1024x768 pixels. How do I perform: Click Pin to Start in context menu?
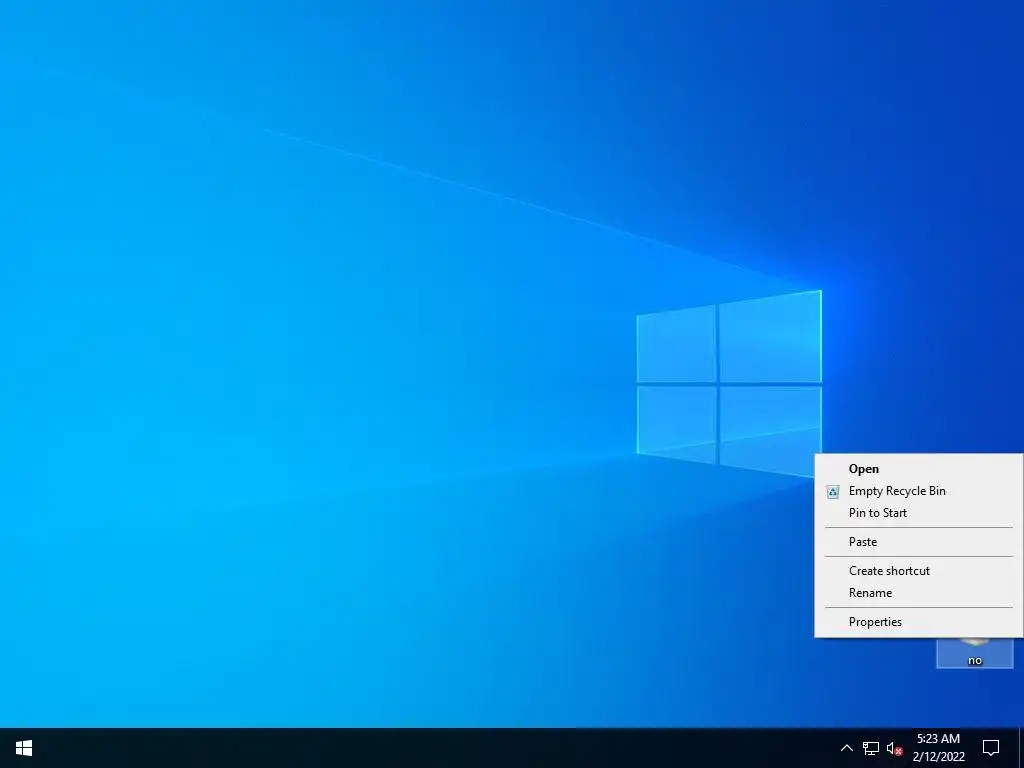[918, 513]
